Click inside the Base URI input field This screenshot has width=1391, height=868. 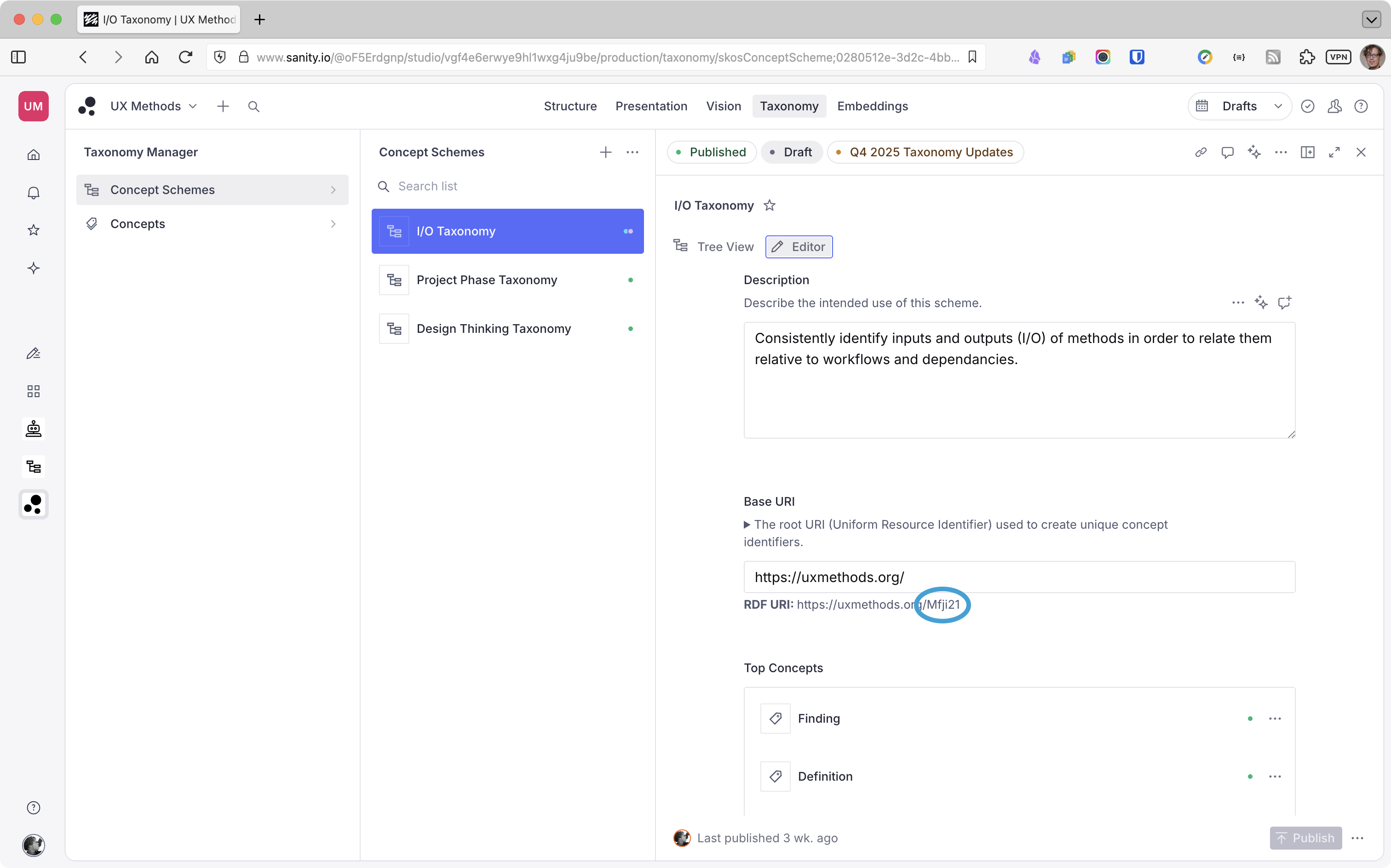(1019, 577)
